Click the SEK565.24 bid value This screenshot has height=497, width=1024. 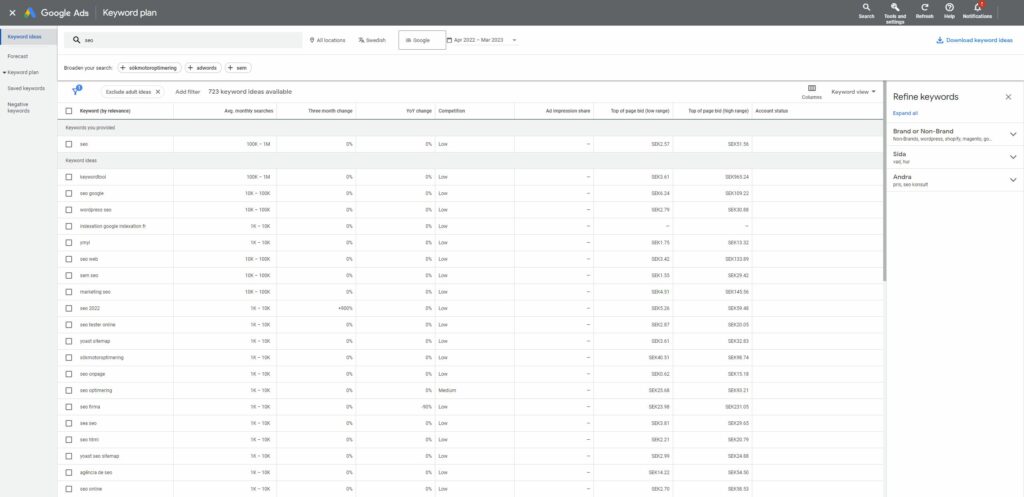click(737, 177)
